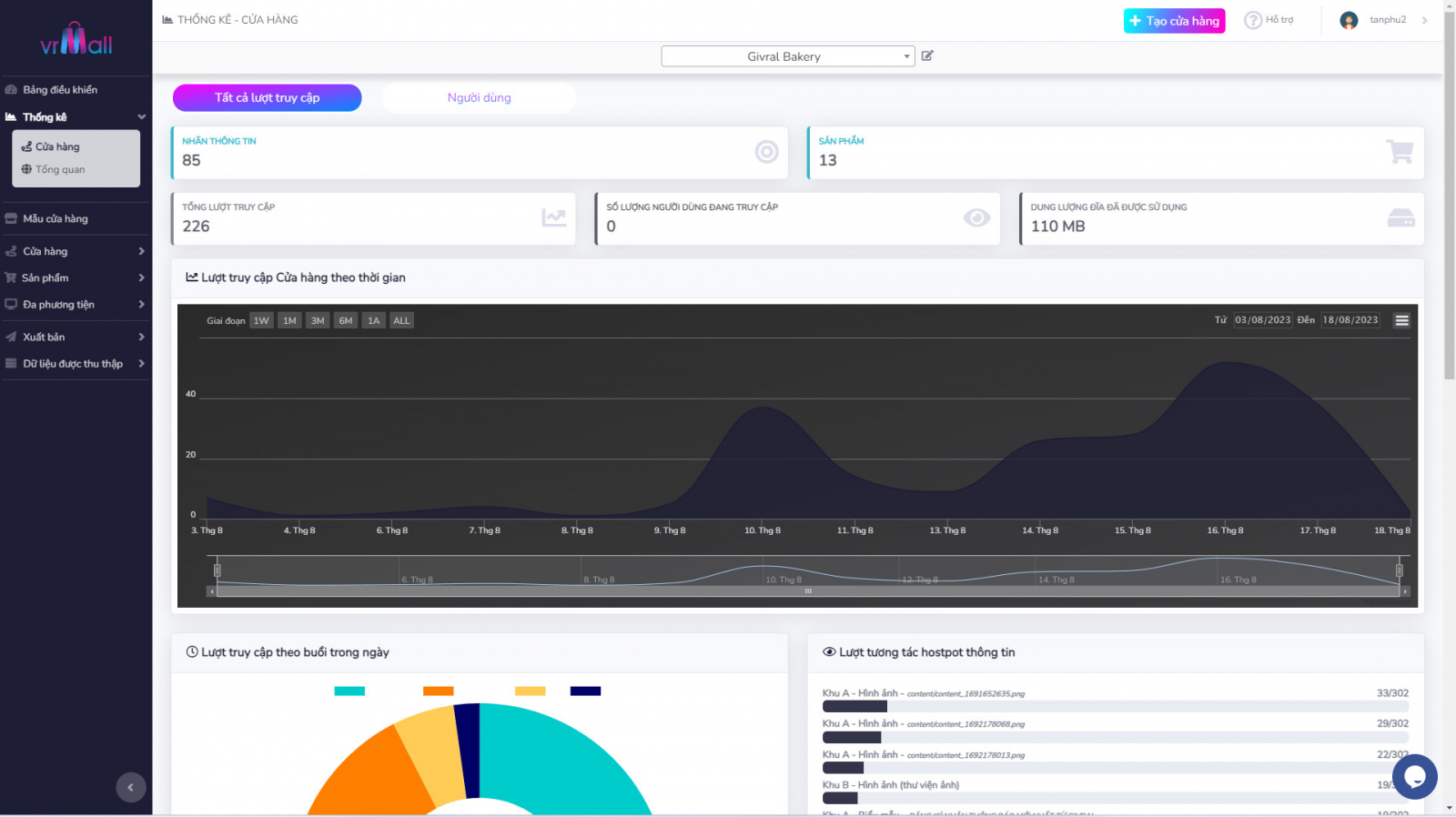The image size is (1456, 817).
Task: Select the Tổng quan submenu item
Action: (x=53, y=169)
